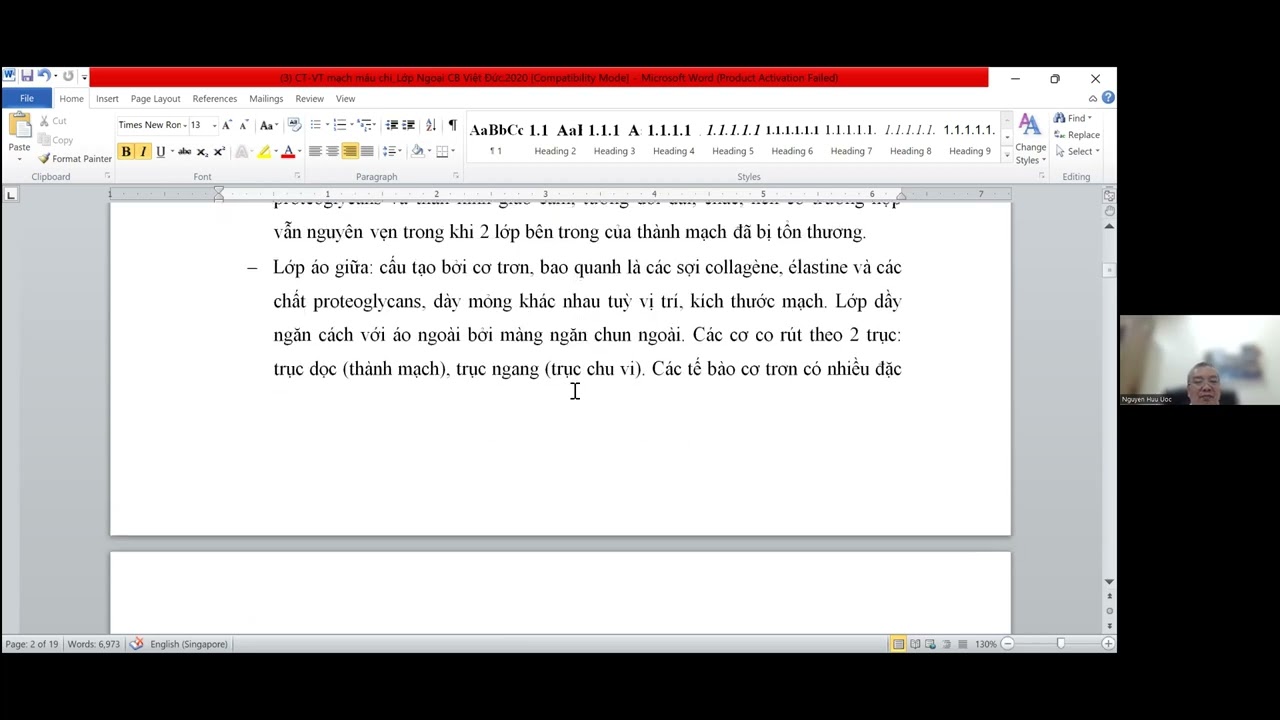Toggle Bold formatting

[126, 152]
